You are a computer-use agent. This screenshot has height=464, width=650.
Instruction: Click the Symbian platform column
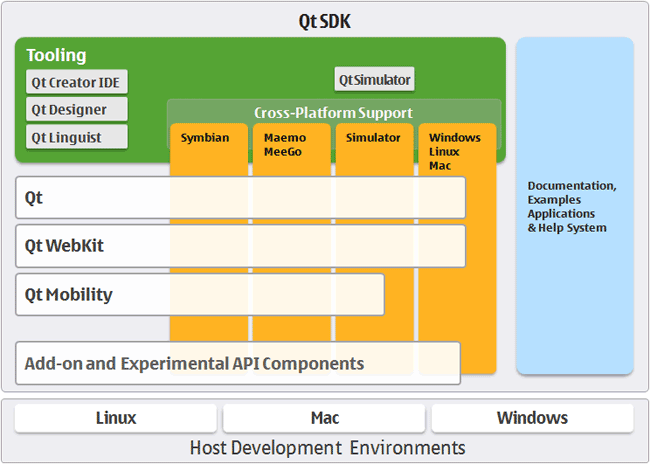coord(208,138)
